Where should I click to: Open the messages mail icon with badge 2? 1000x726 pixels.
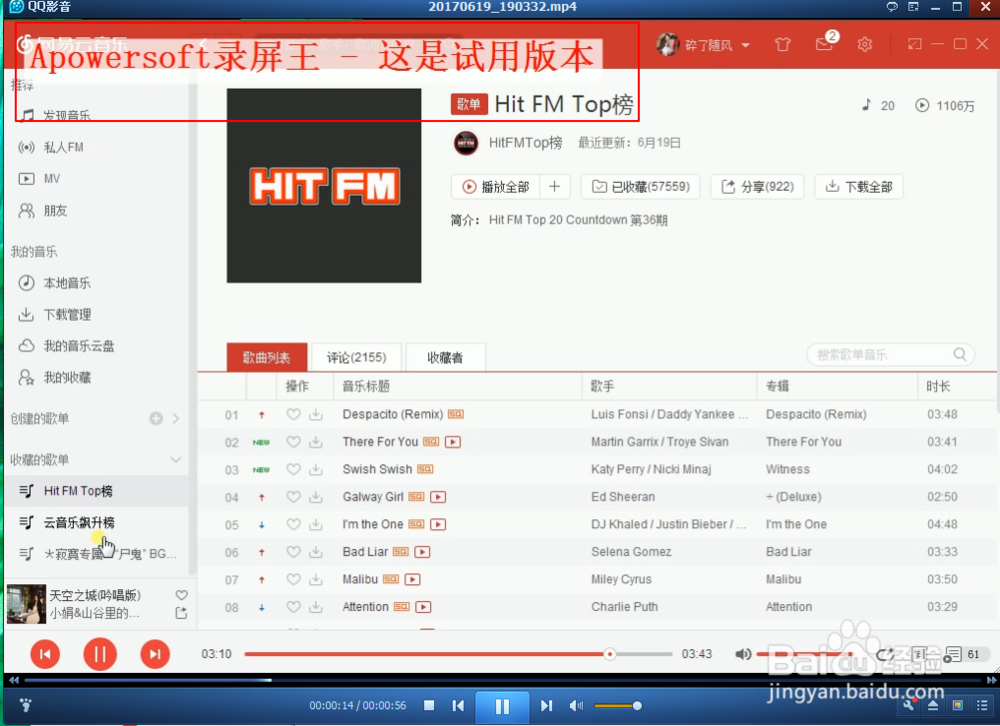(825, 43)
